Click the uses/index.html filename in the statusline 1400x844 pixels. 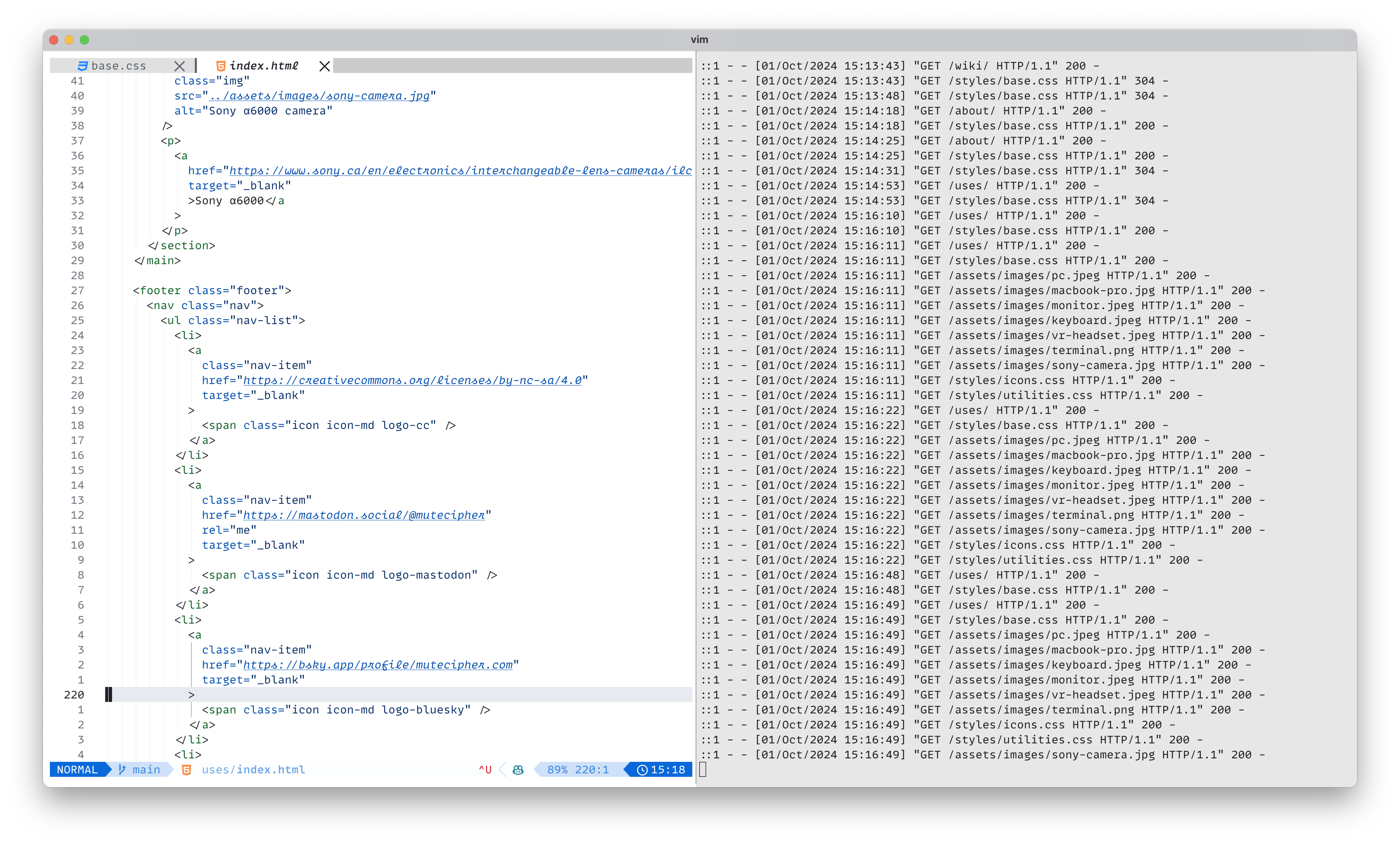[253, 770]
